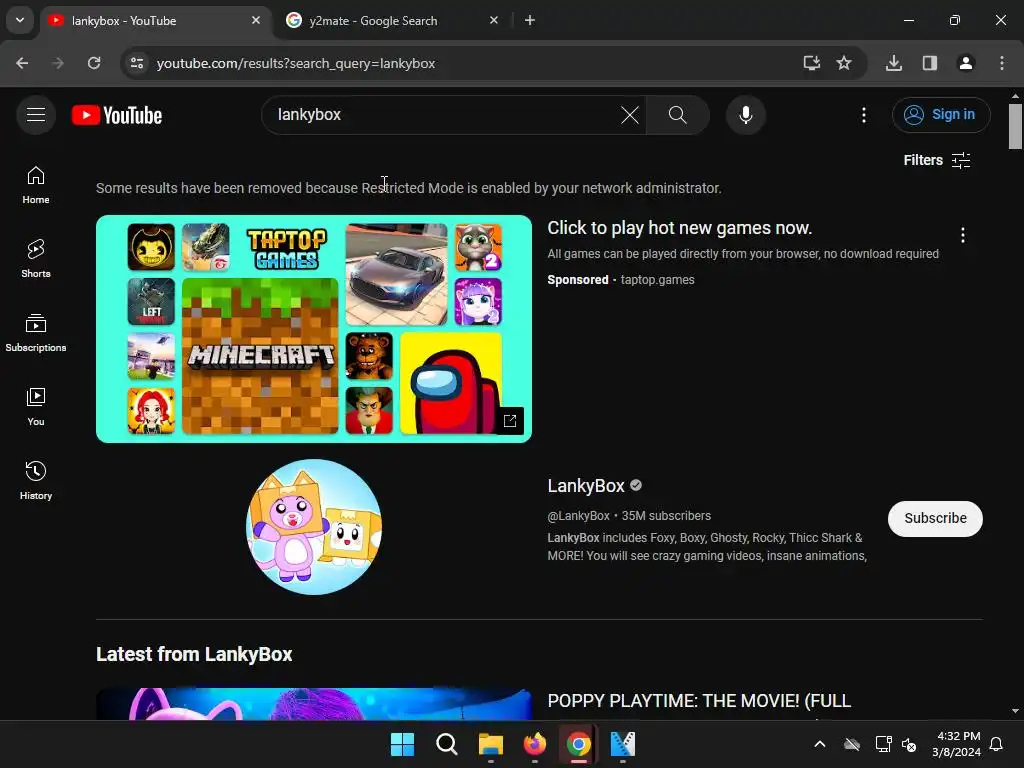Open Chrome profile menu

tap(965, 63)
